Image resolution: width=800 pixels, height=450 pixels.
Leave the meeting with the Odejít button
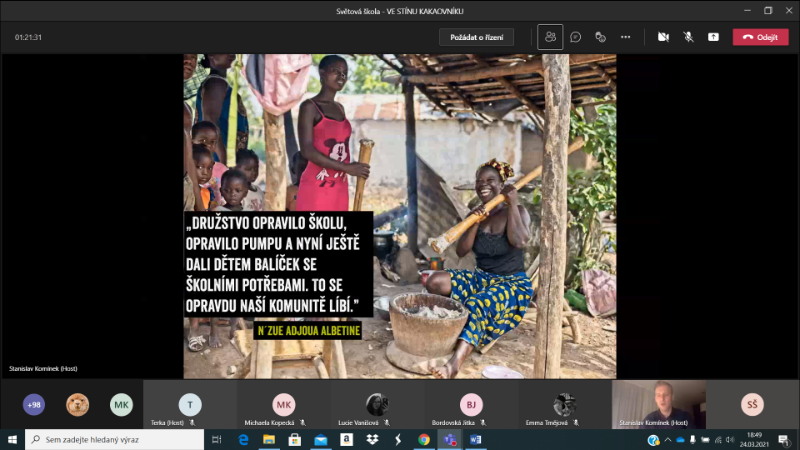[x=760, y=37]
